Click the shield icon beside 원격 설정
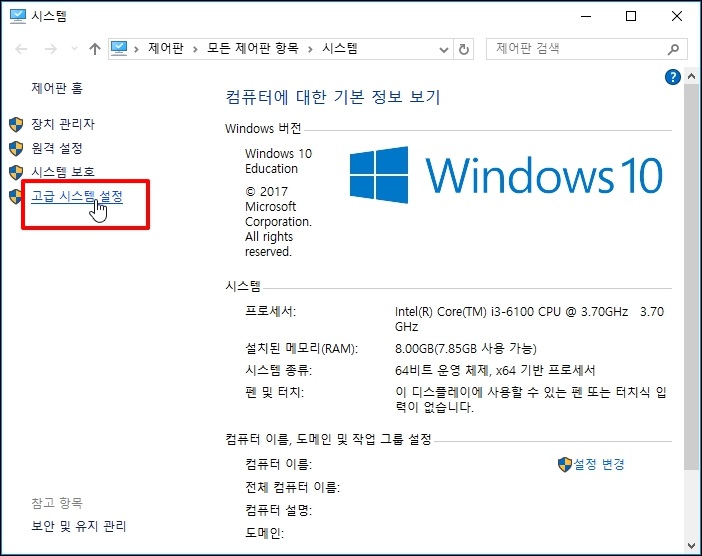 (x=16, y=149)
